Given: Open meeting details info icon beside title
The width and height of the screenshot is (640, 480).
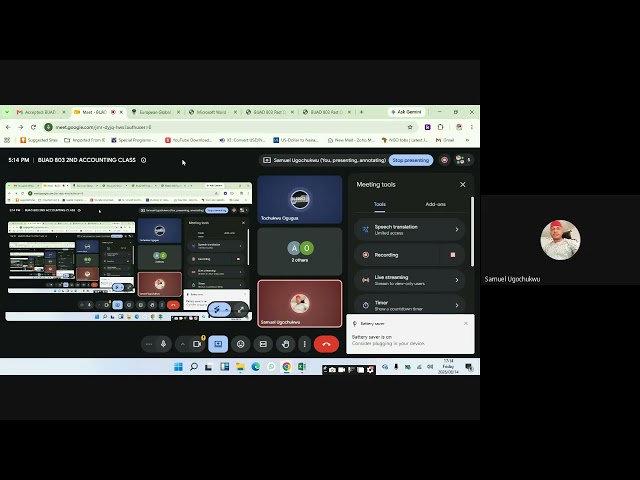Looking at the screenshot, I should tap(144, 160).
